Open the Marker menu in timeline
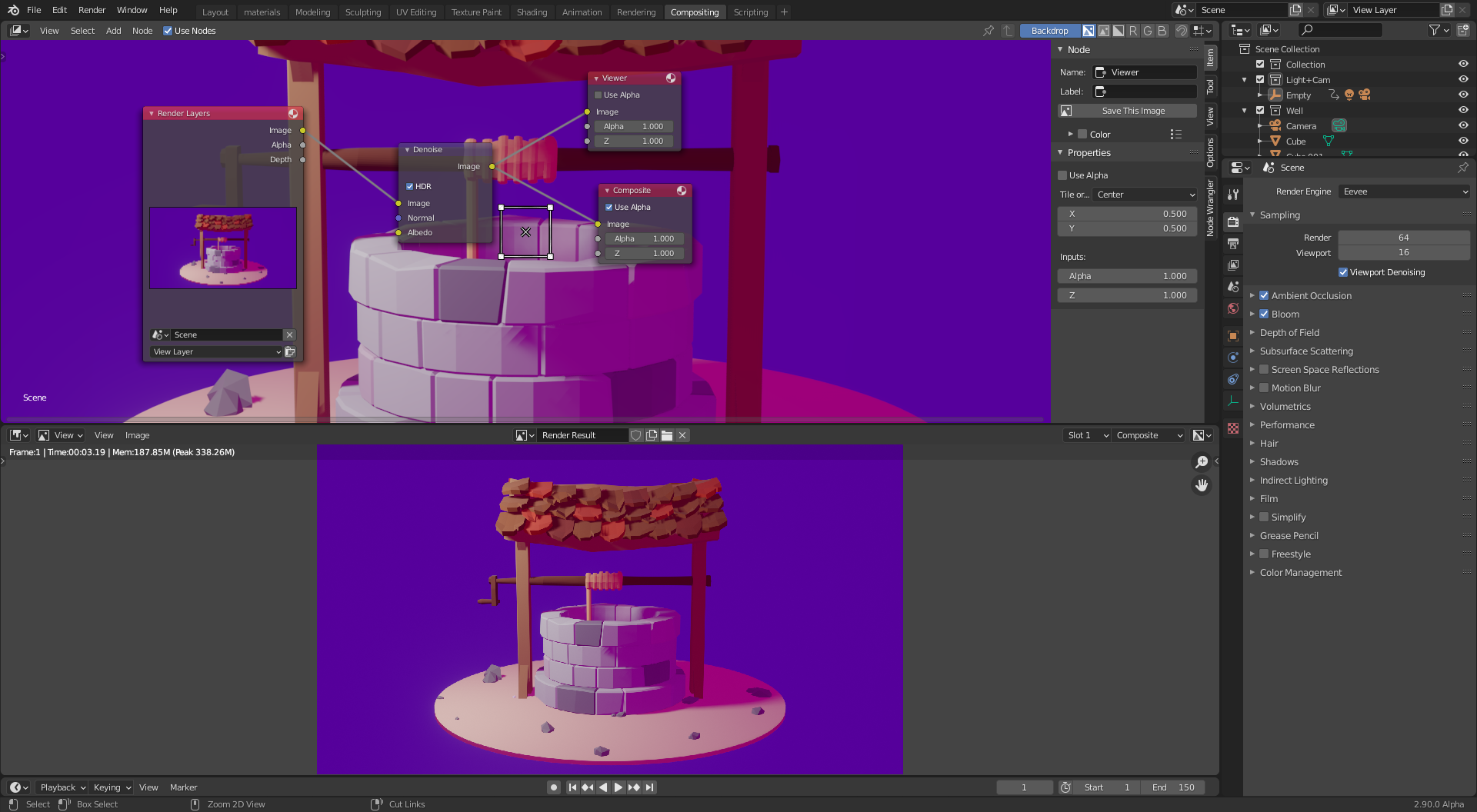Viewport: 1477px width, 812px height. coord(183,787)
